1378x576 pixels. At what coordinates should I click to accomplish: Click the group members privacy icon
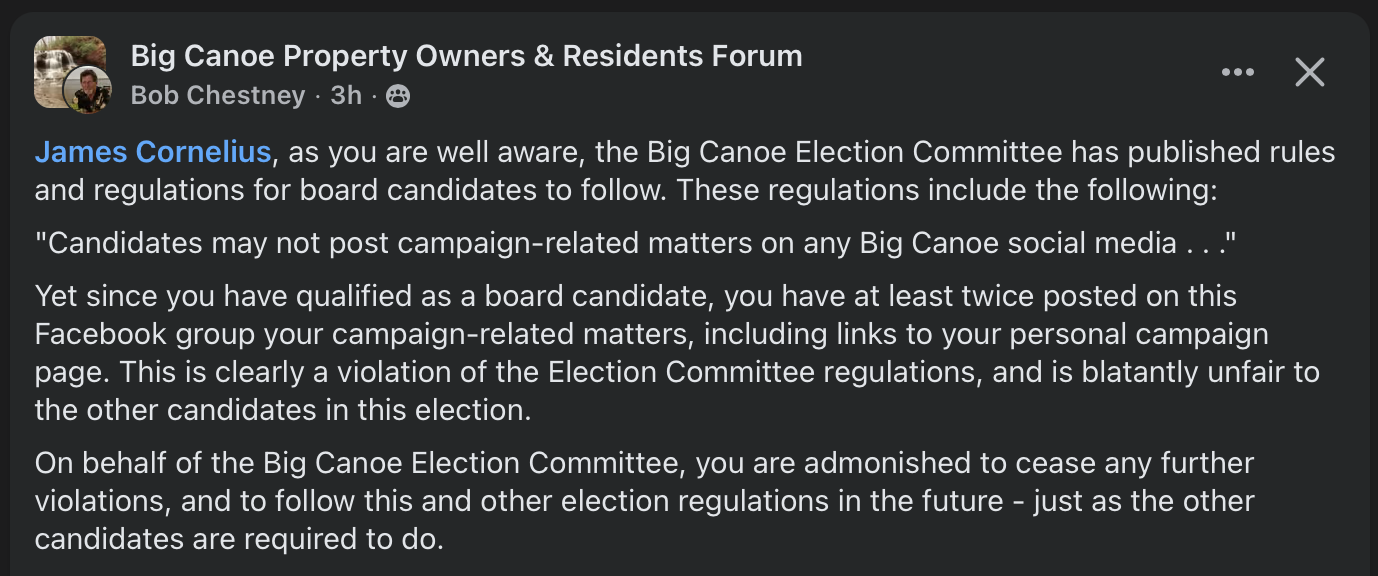(398, 96)
